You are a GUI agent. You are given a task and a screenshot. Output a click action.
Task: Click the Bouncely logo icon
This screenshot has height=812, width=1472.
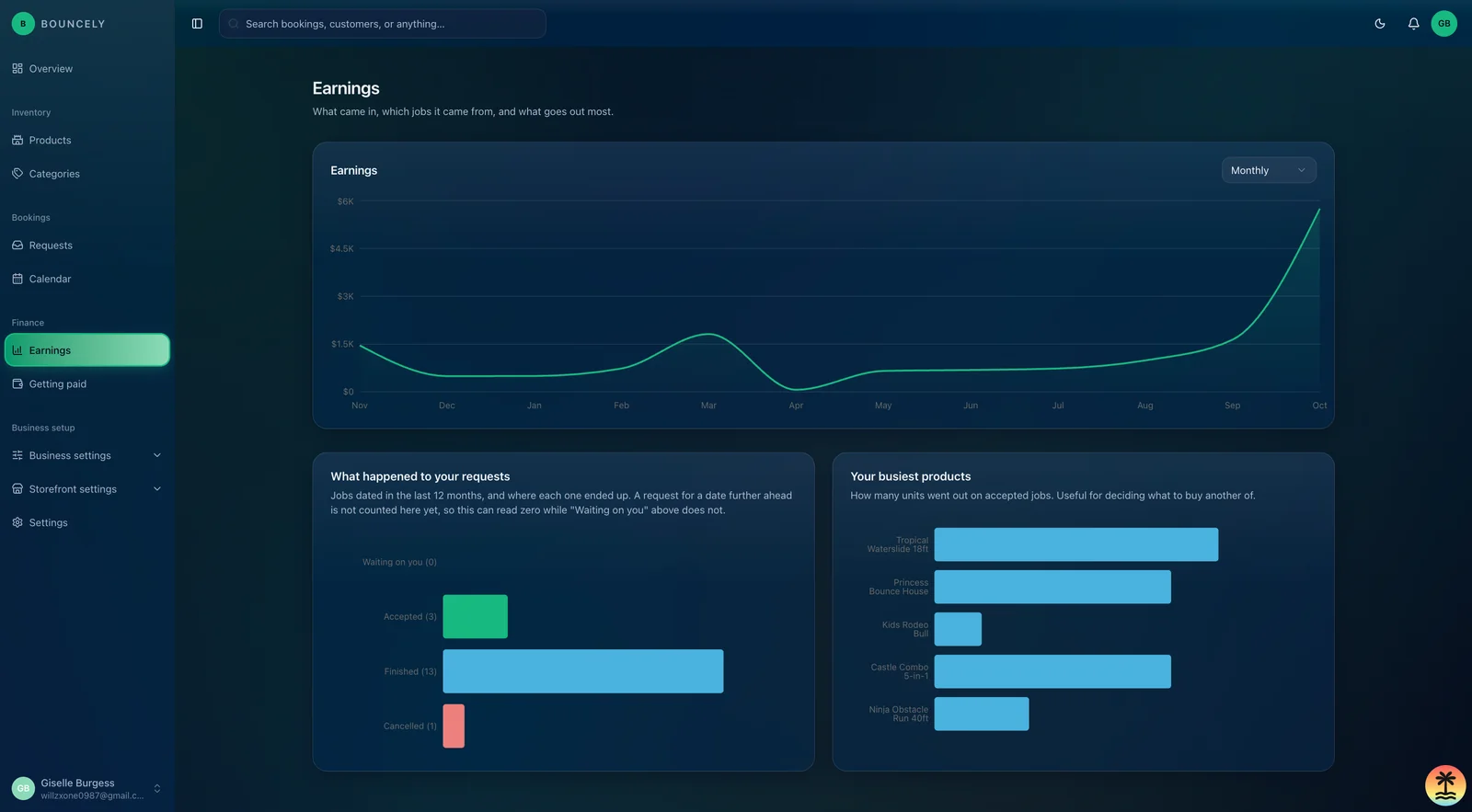tap(23, 24)
